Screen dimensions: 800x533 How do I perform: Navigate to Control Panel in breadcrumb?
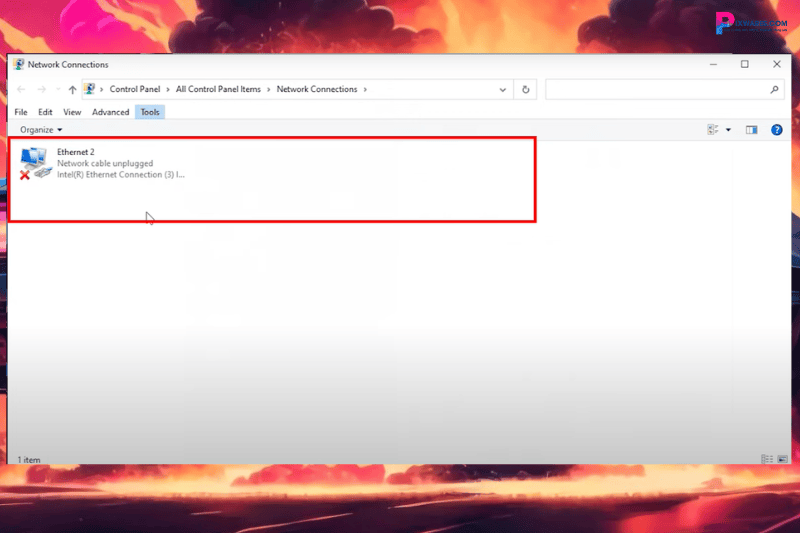pos(135,89)
